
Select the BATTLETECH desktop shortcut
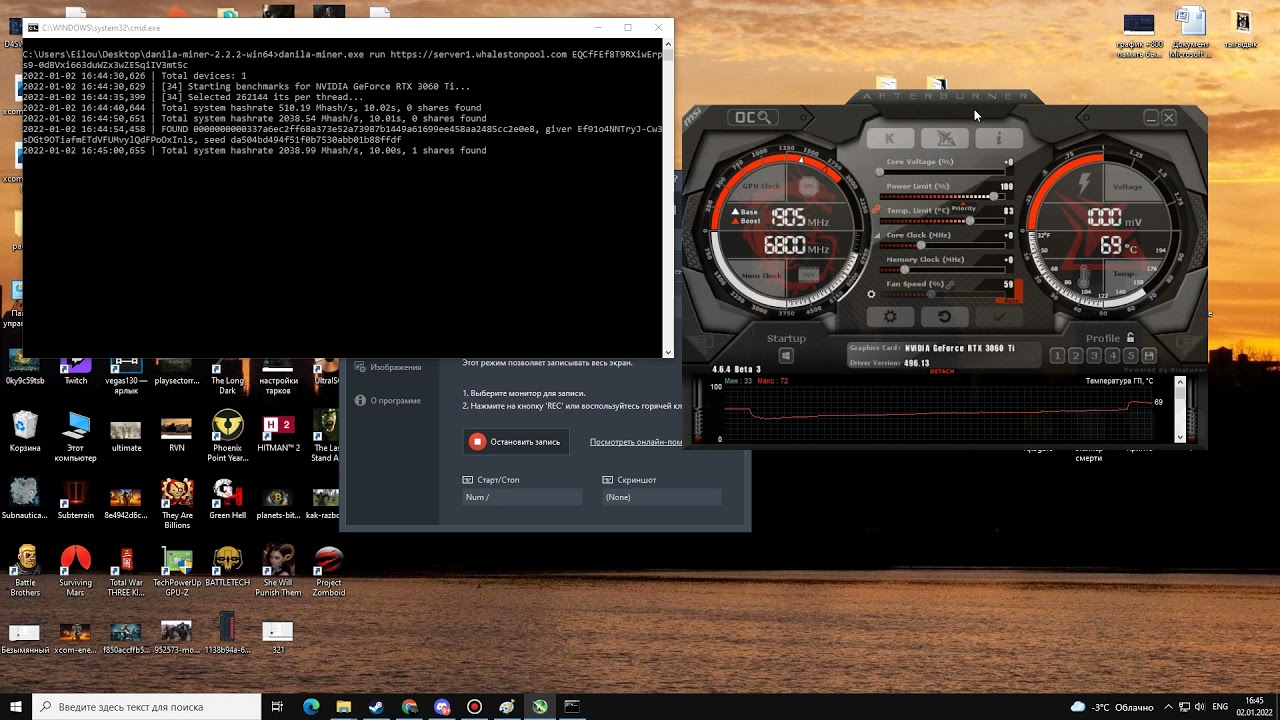click(227, 566)
